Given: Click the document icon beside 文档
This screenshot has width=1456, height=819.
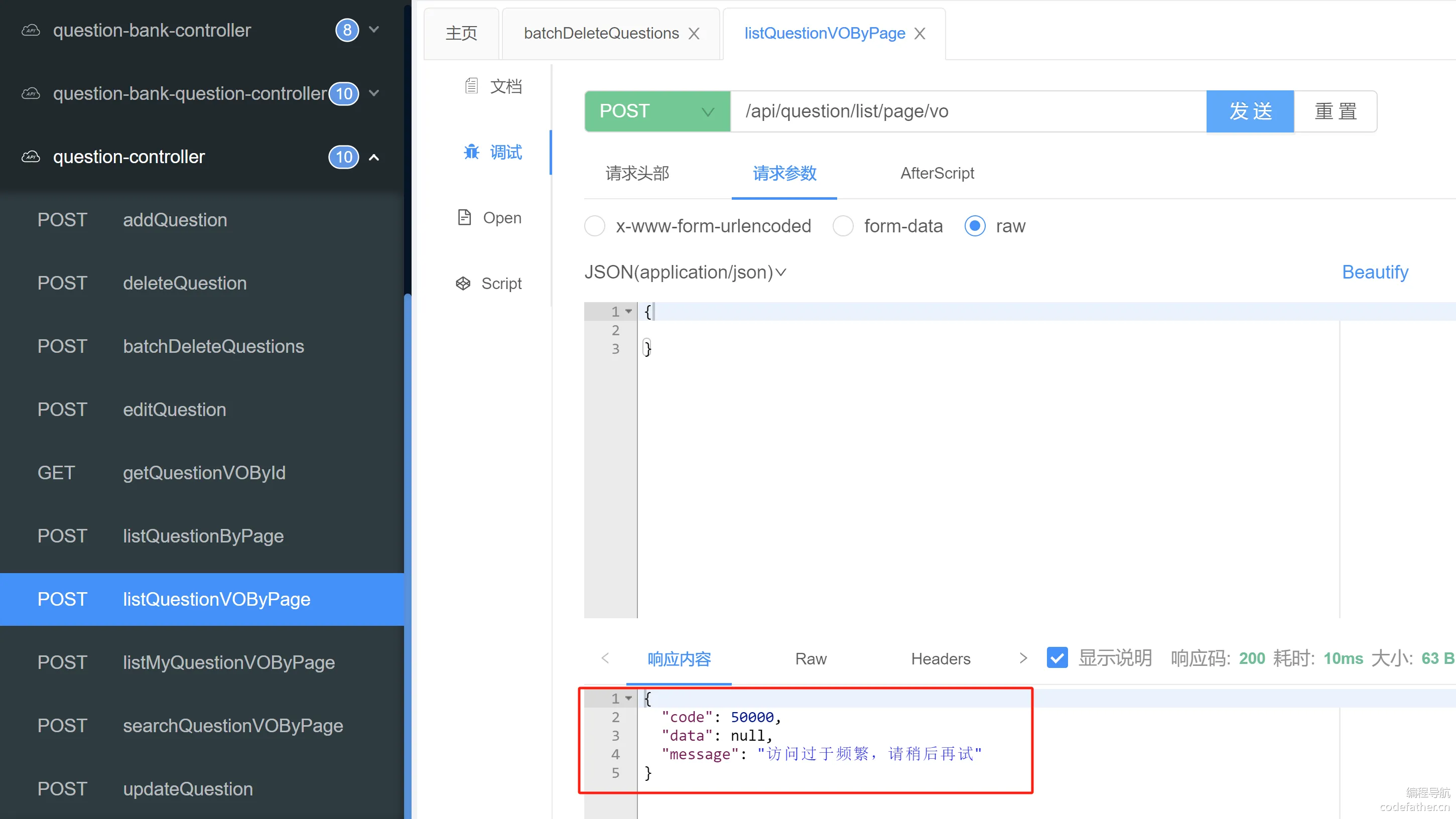Looking at the screenshot, I should click(x=471, y=86).
